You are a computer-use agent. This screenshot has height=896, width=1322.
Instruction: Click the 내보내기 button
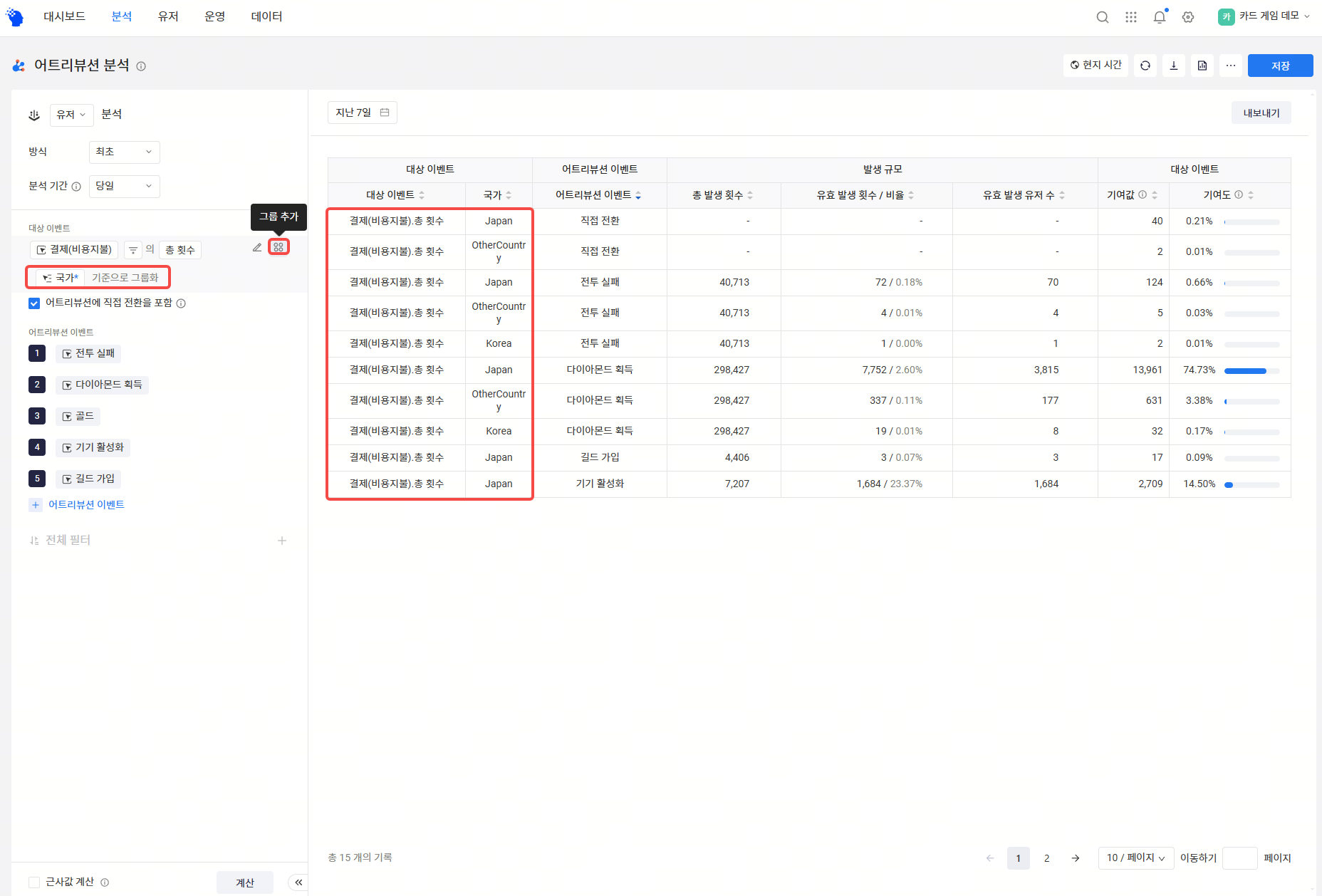(1261, 113)
